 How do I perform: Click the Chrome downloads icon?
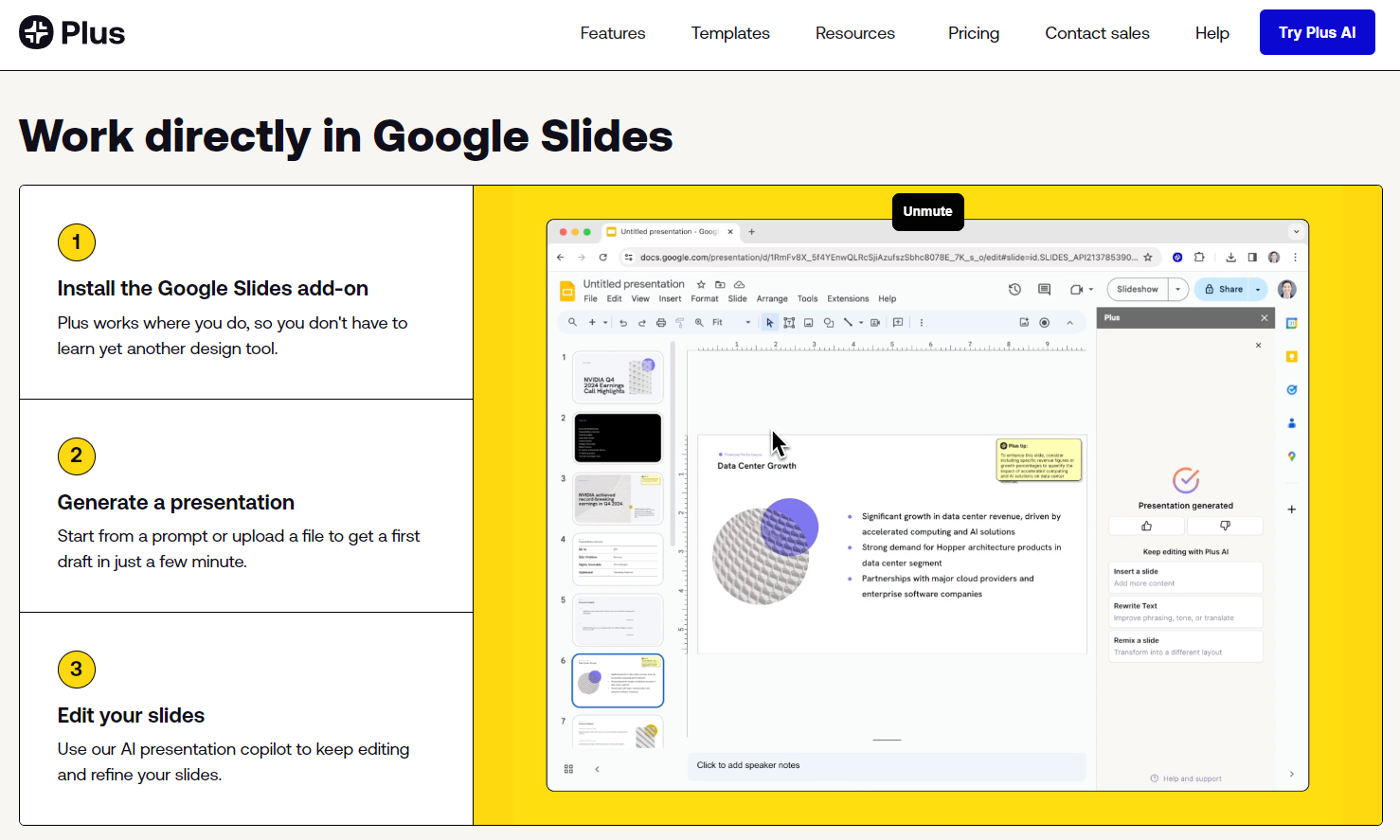click(1230, 258)
